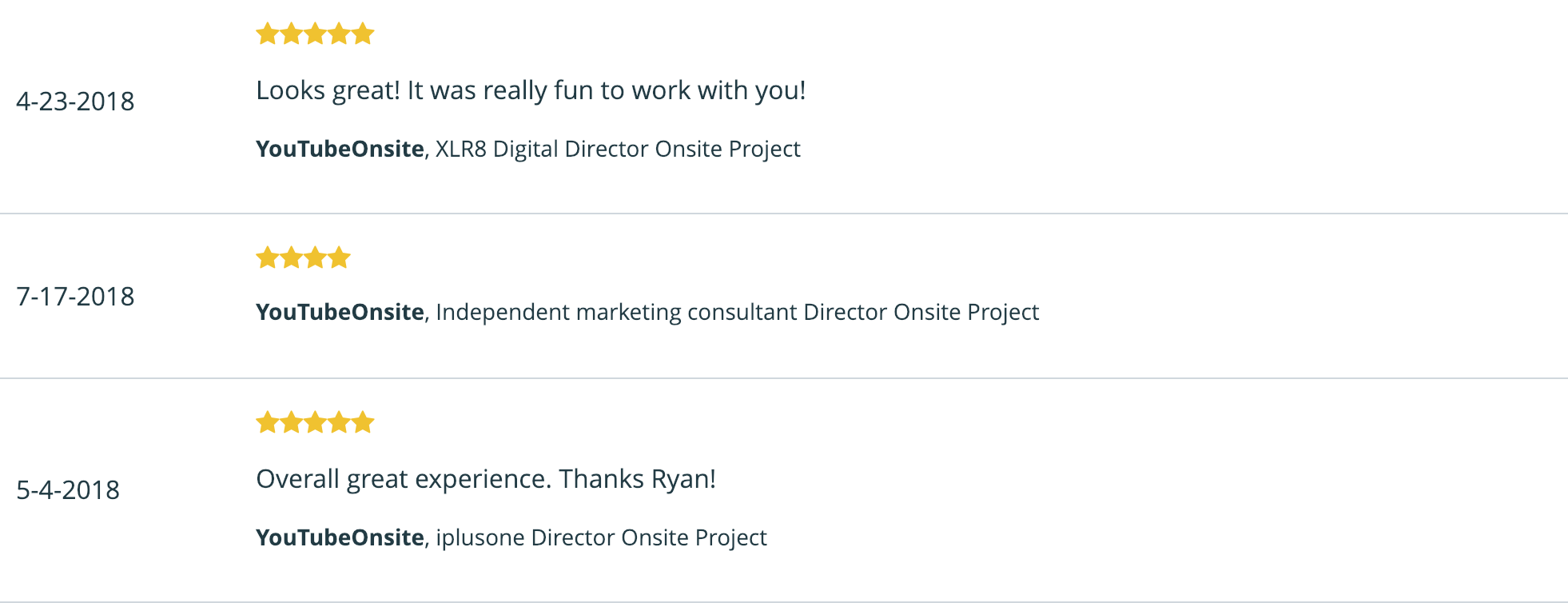The width and height of the screenshot is (1568, 603).
Task: Click the first star of the 4-23-2018 review
Action: coord(267,34)
